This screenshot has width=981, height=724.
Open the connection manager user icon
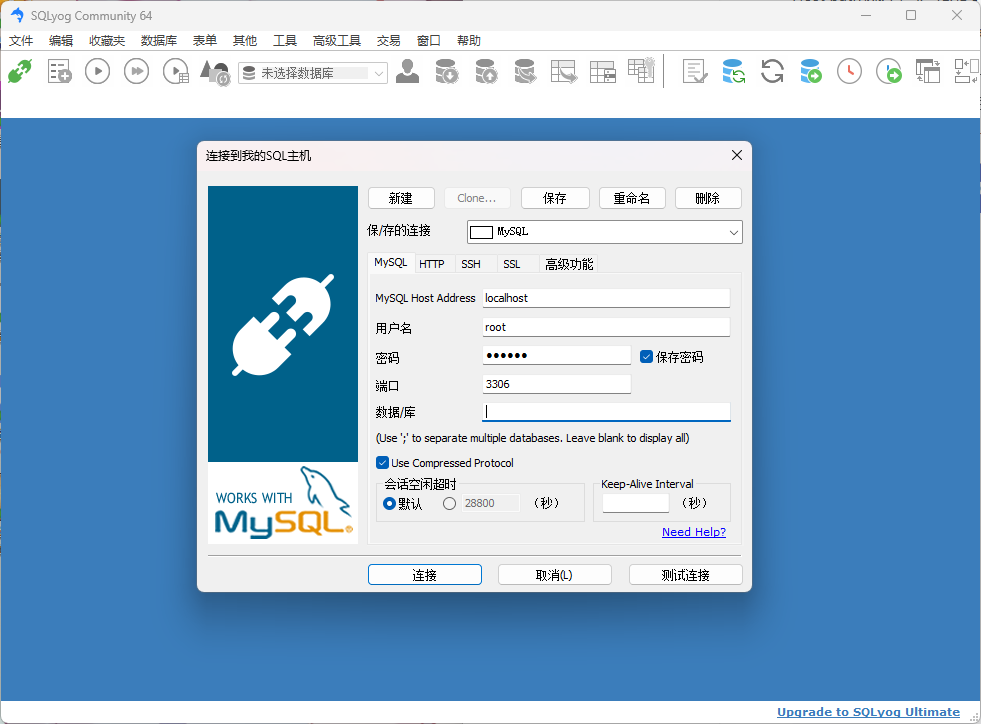[407, 71]
